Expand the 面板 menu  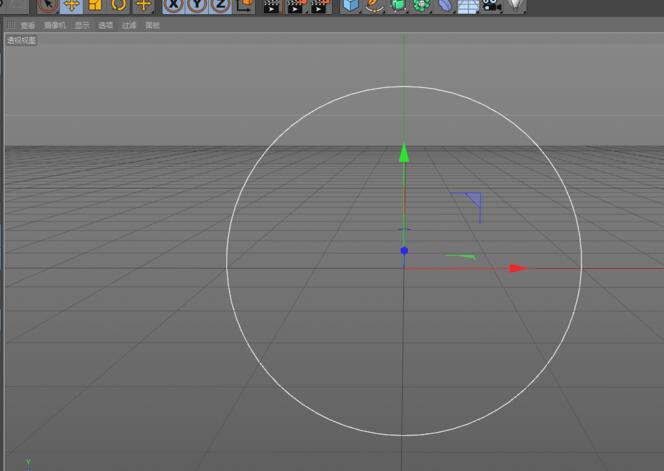click(152, 25)
